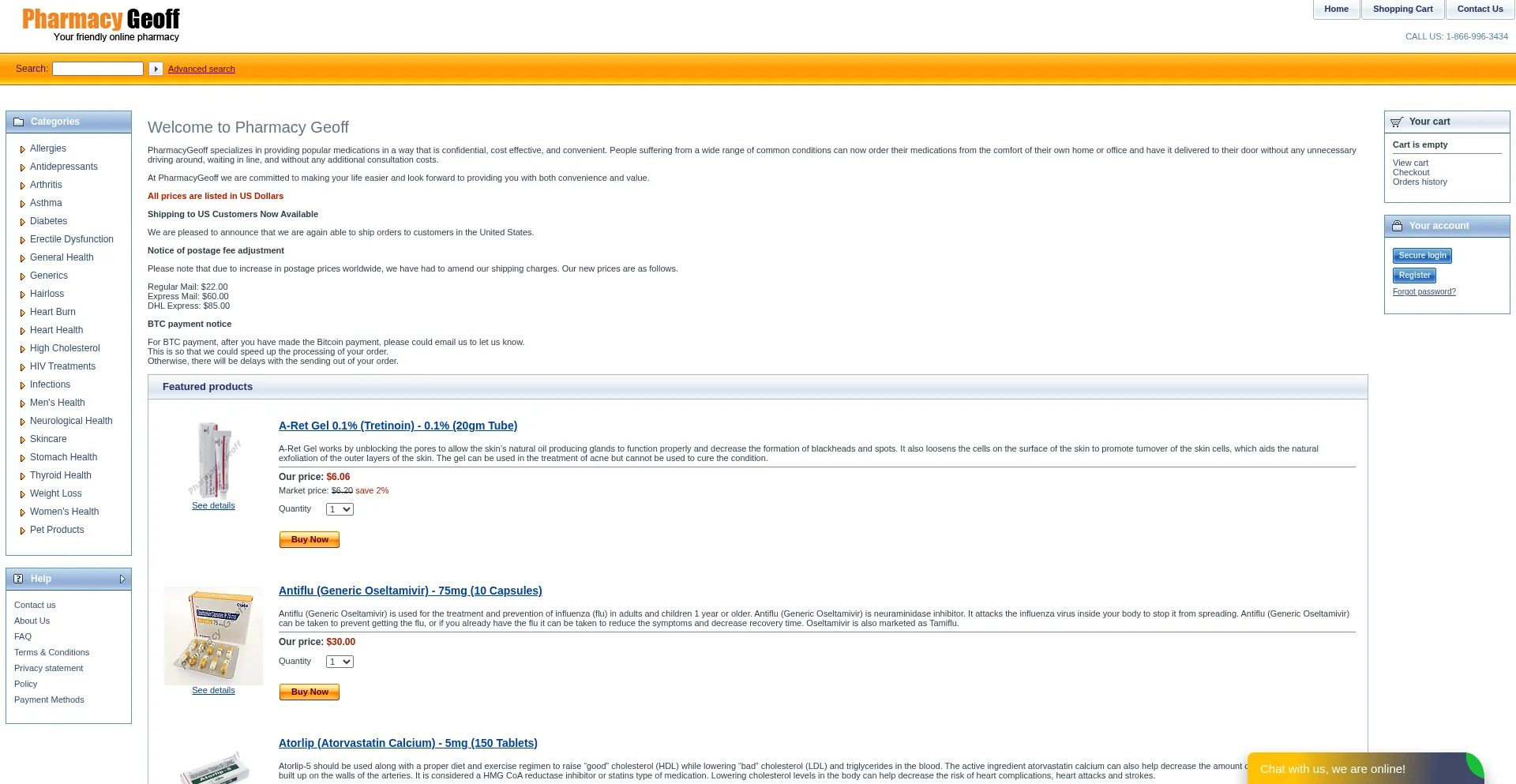Click the arrow bullet beside Allergies

point(22,149)
